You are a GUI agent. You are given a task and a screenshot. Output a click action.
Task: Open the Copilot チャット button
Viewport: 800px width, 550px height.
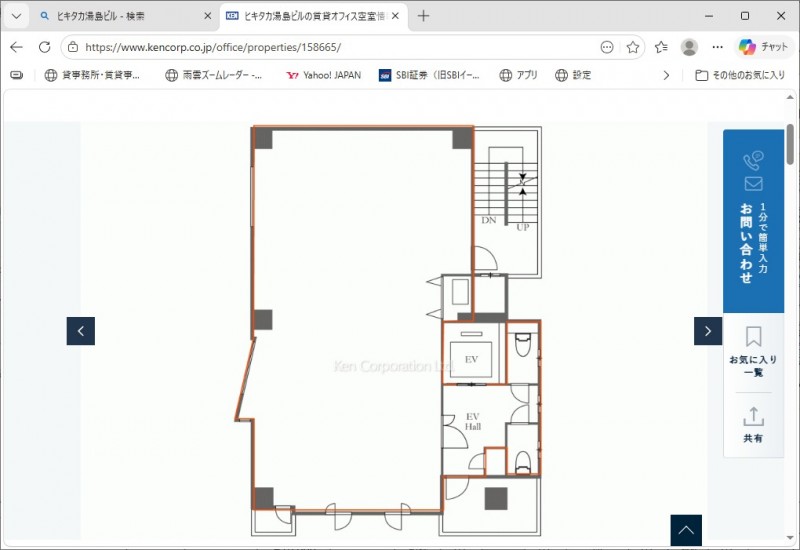pyautogui.click(x=763, y=47)
